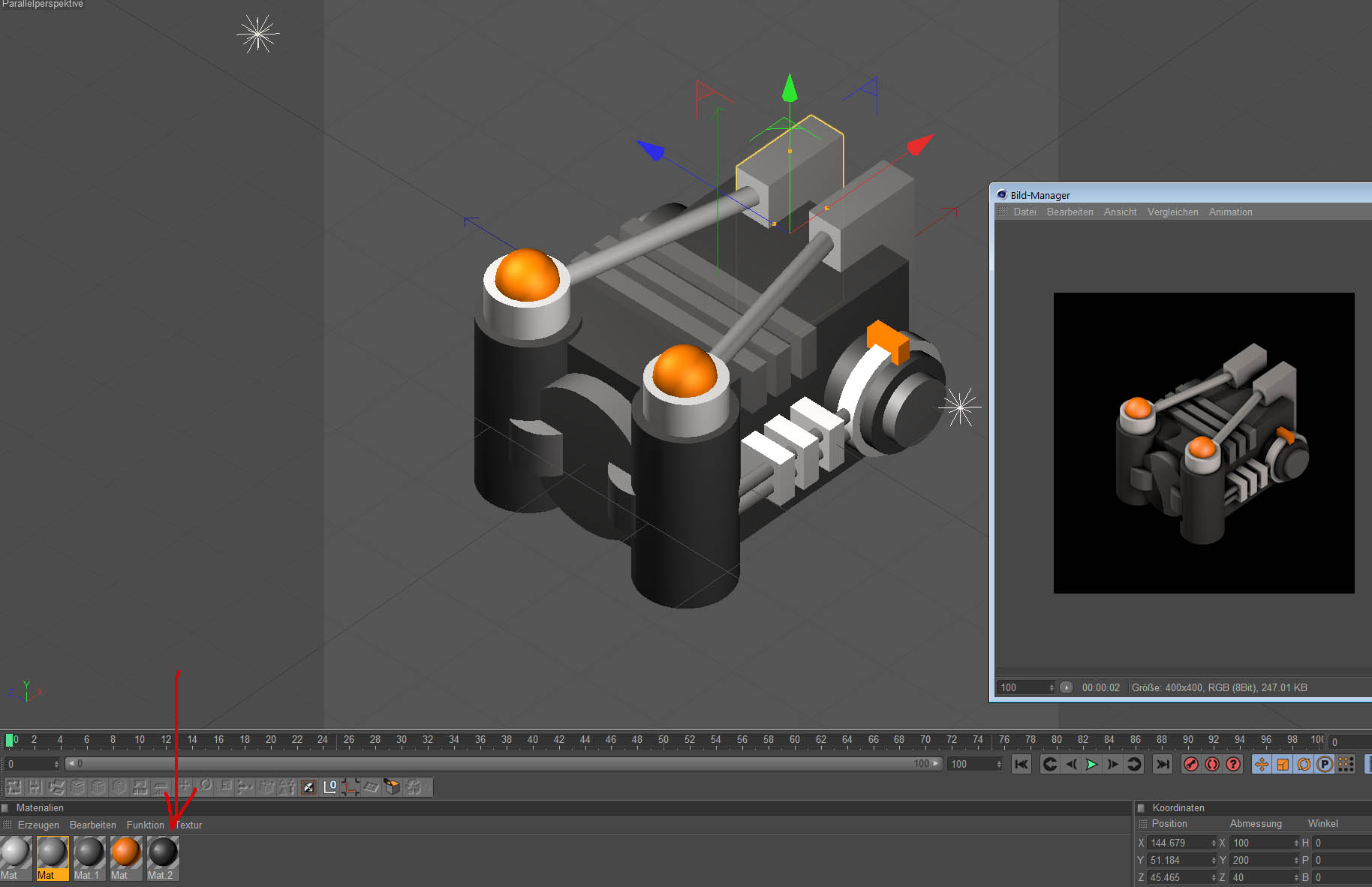Click the round button next to Bild-Manager zoom field
The image size is (1372, 887).
(1066, 687)
